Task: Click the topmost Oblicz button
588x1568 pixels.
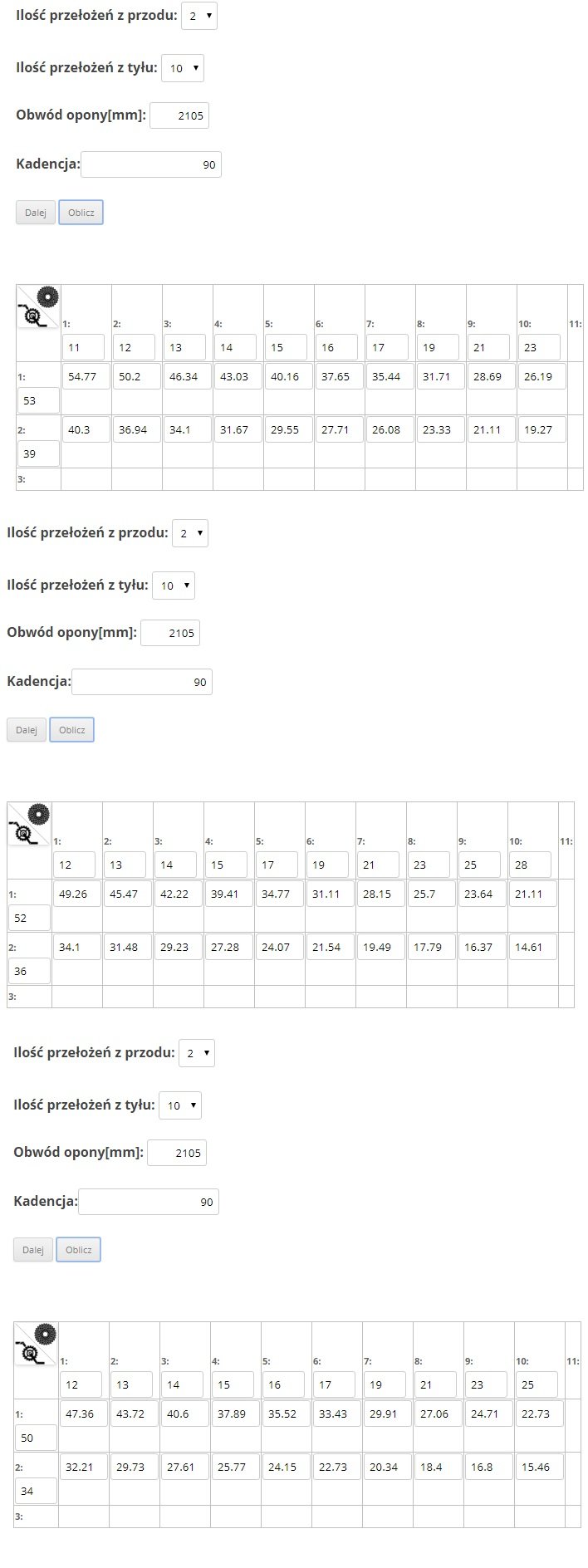Action: (81, 213)
